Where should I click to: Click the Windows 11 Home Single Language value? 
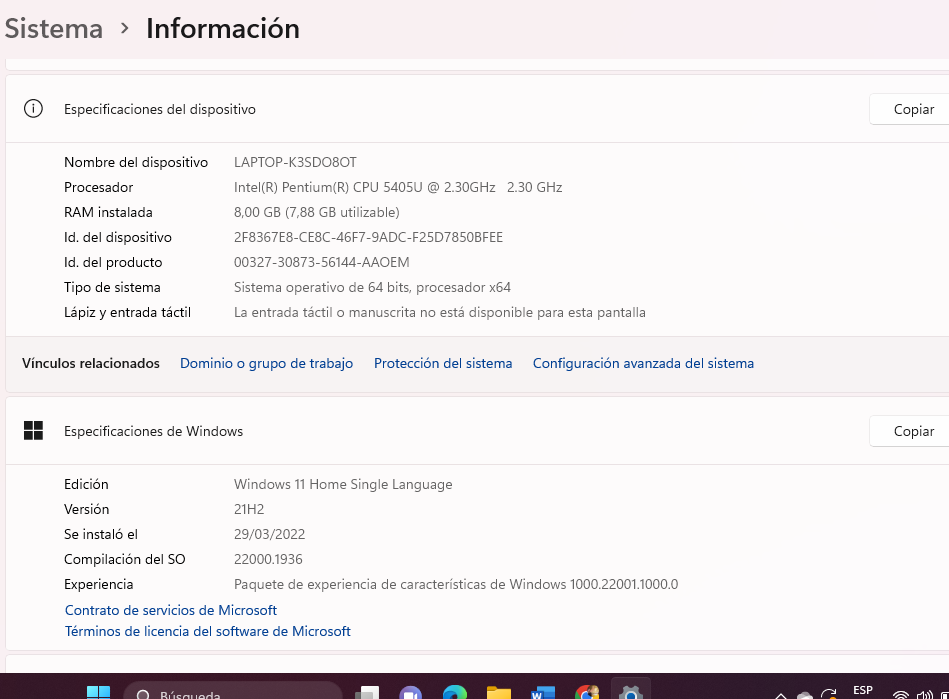pyautogui.click(x=343, y=484)
